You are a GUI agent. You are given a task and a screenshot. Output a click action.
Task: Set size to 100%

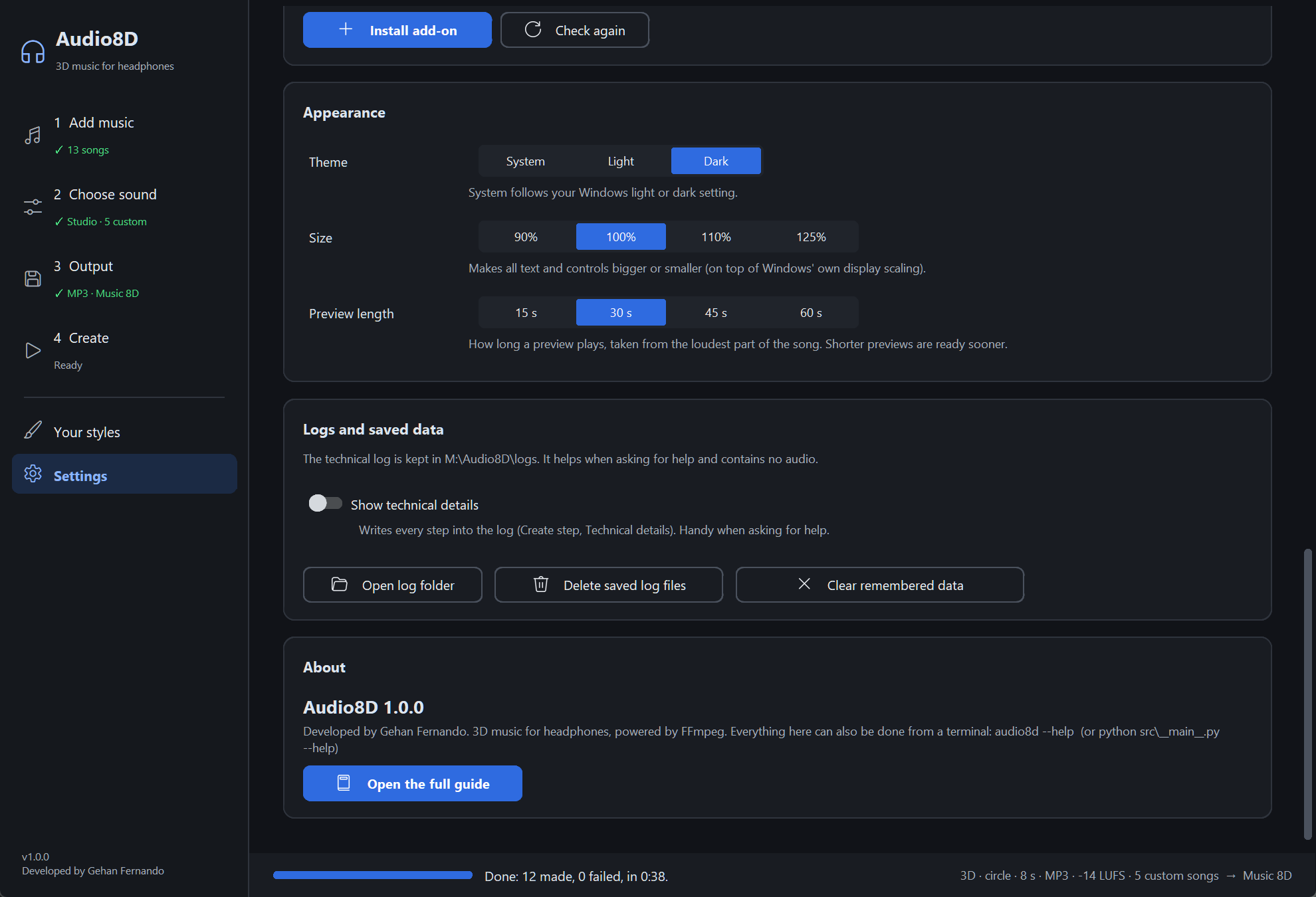click(621, 237)
